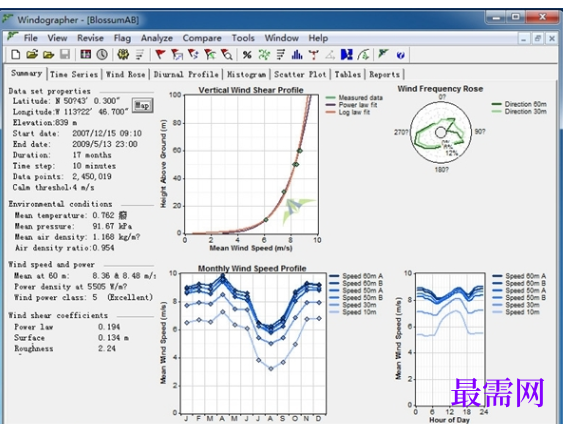Click the yellow gear configure icon

coord(123,55)
